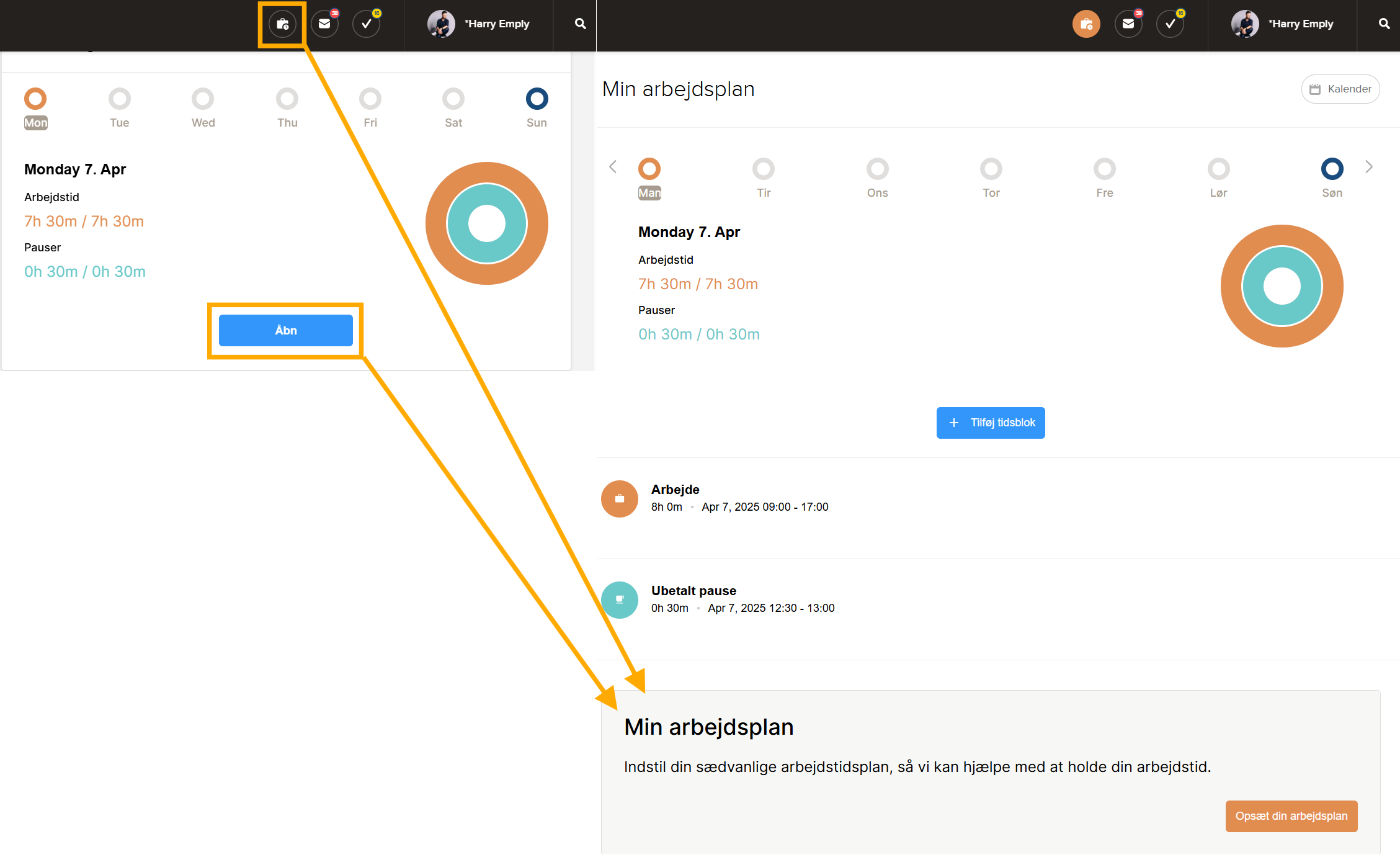Viewport: 1400px width, 857px height.
Task: Click Opsæt din arbejdsplan button
Action: pos(1291,816)
